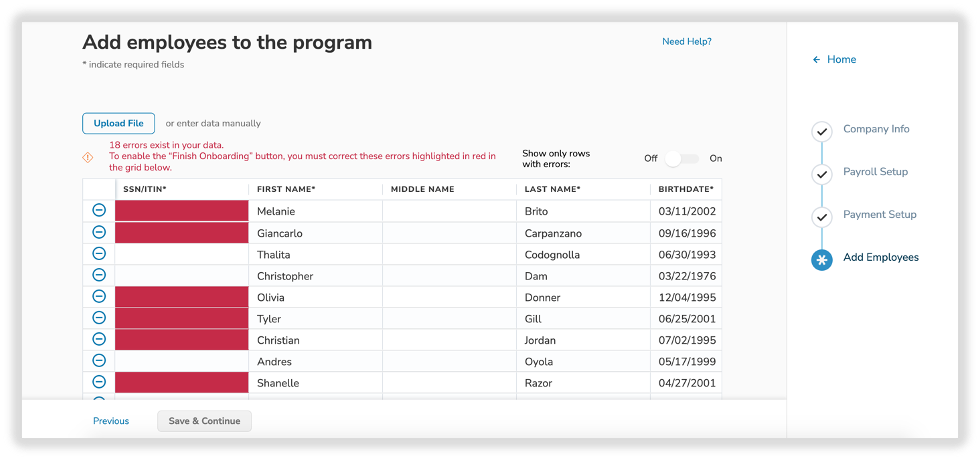Delete the Christian Jordan row
The image size is (980, 460).
click(99, 339)
